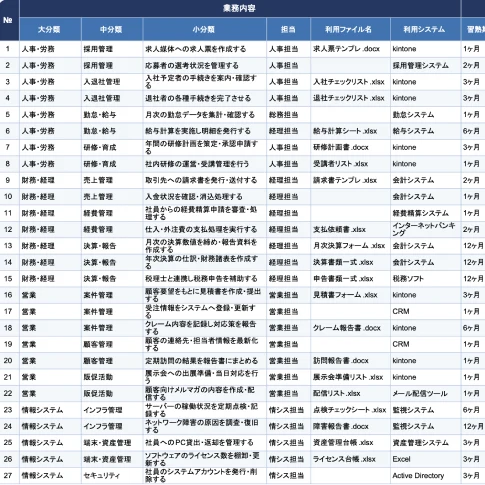Image resolution: width=485 pixels, height=485 pixels.
Task: Select cell 資産管理システム
Action: 425,443
